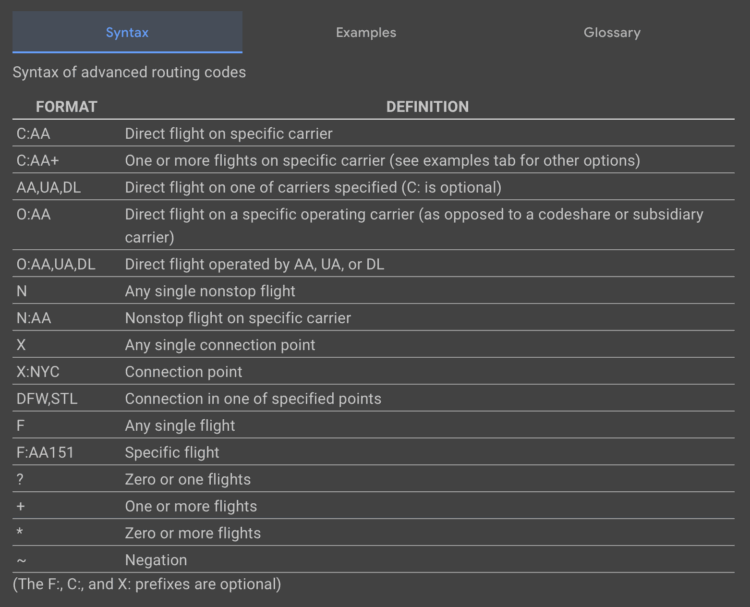Click the C:AA format code
Image resolution: width=750 pixels, height=607 pixels.
35,133
